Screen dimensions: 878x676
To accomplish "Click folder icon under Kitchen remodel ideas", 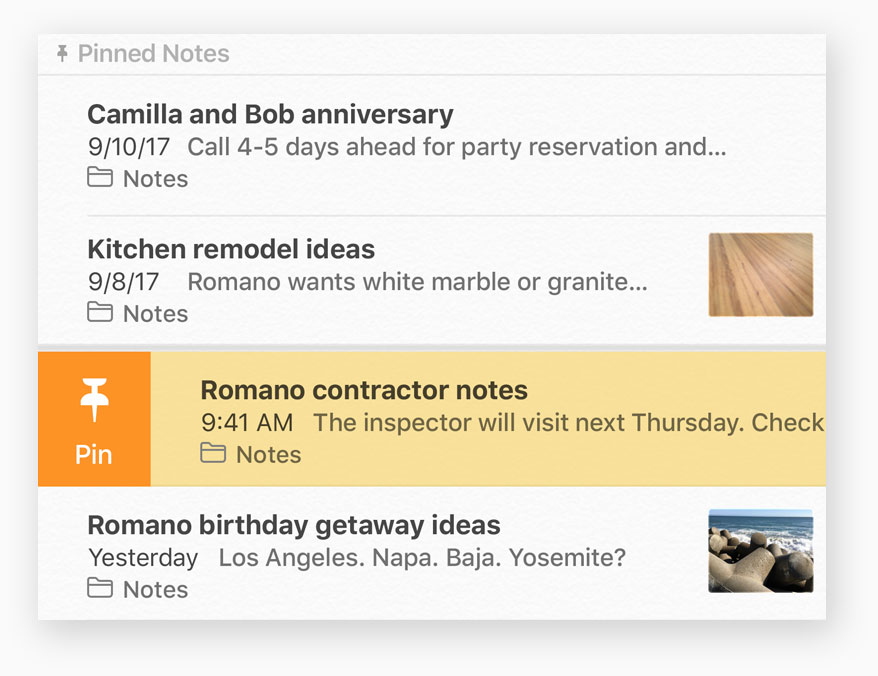I will [100, 313].
